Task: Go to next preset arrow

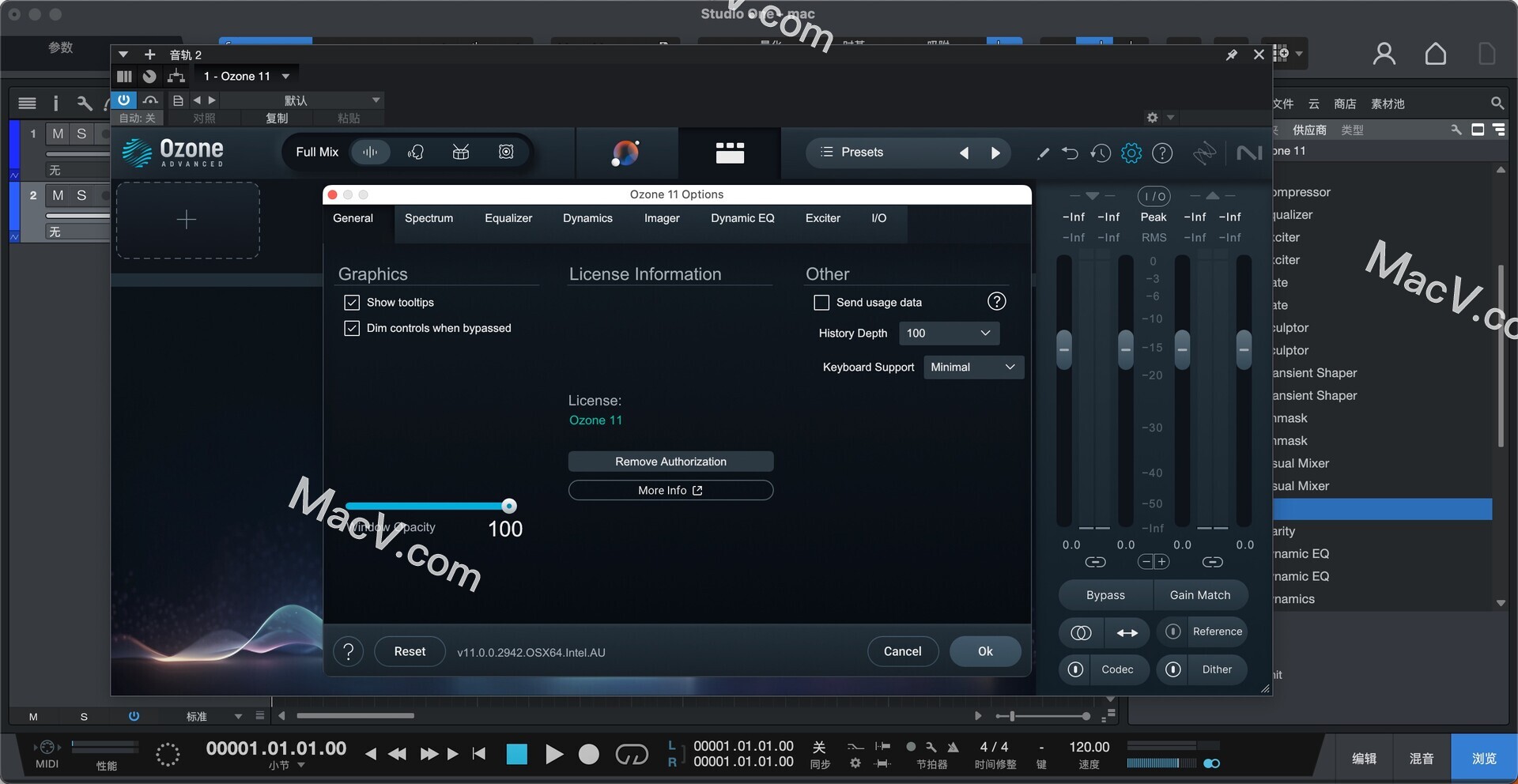Action: (x=995, y=153)
